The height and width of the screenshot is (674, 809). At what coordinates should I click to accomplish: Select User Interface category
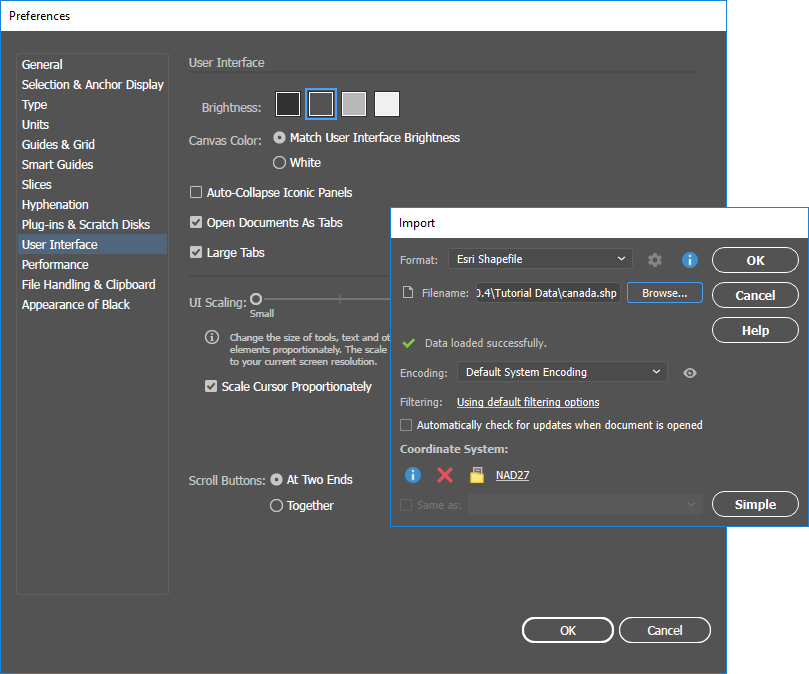[92, 244]
